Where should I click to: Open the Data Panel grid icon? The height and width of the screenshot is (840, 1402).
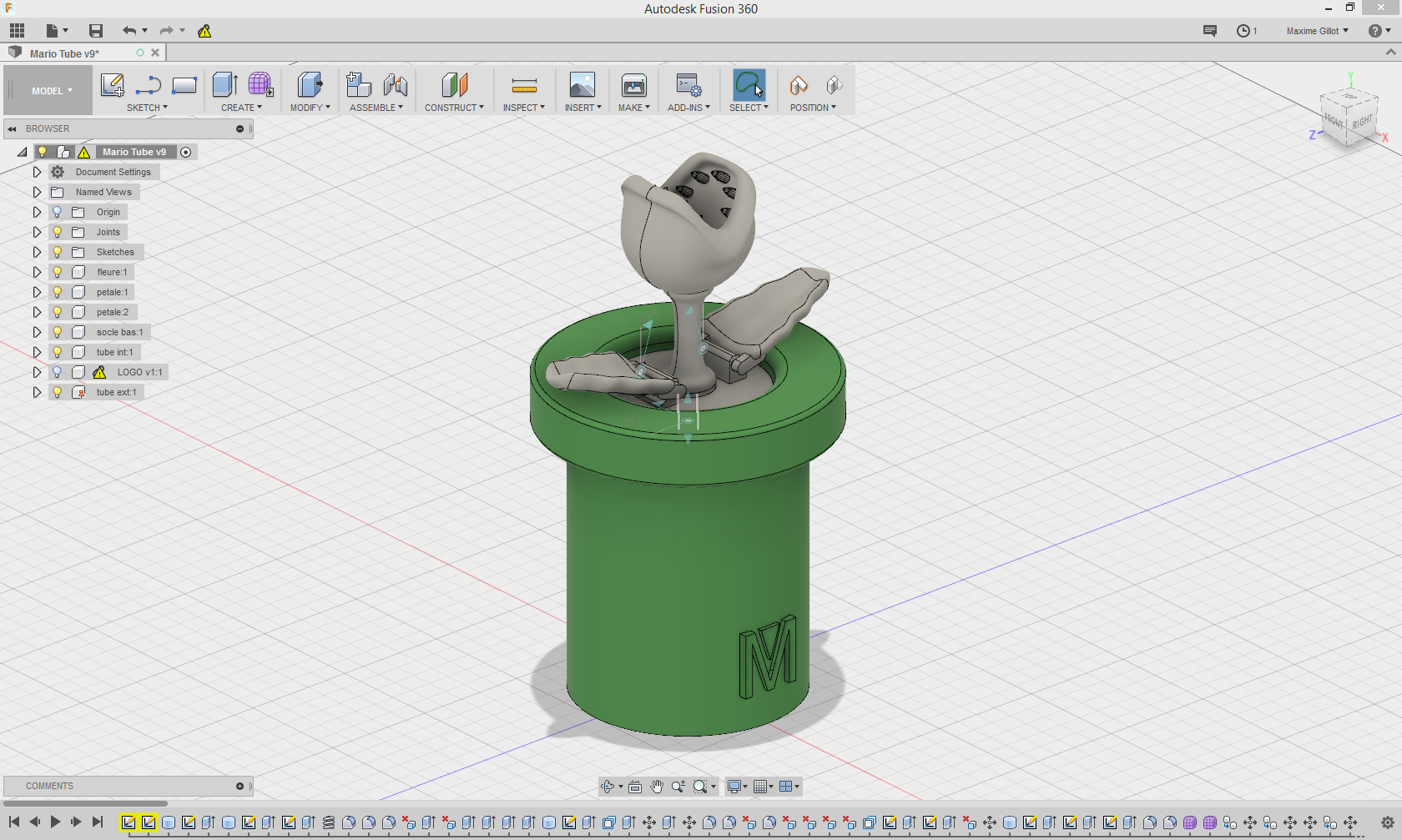click(x=17, y=31)
